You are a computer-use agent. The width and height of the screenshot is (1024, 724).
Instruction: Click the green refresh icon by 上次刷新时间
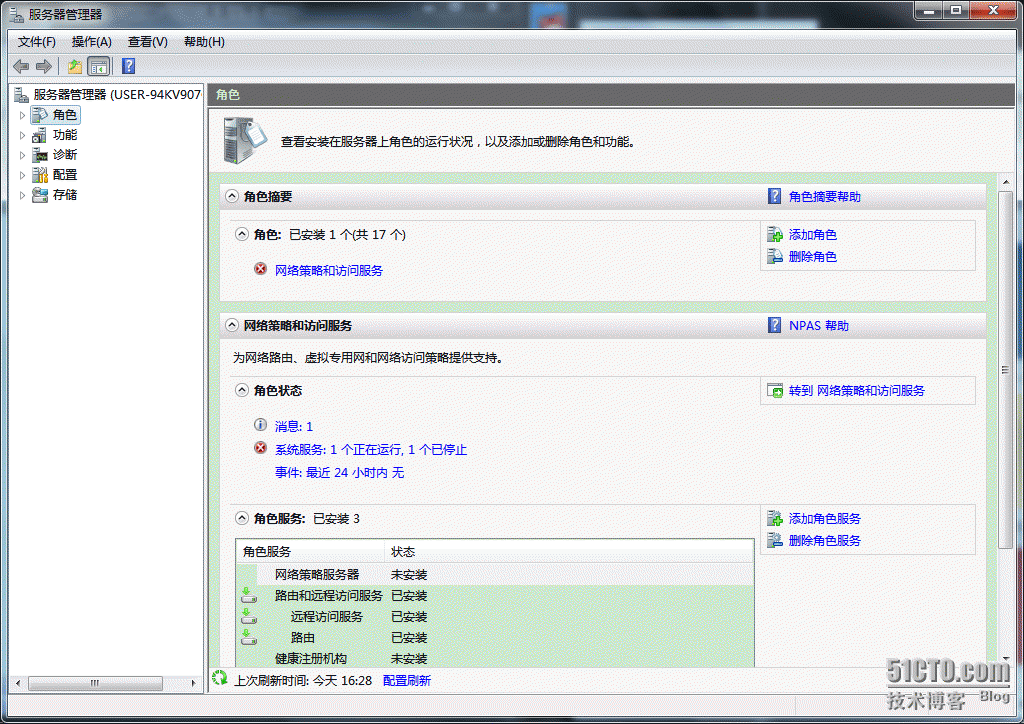(220, 680)
